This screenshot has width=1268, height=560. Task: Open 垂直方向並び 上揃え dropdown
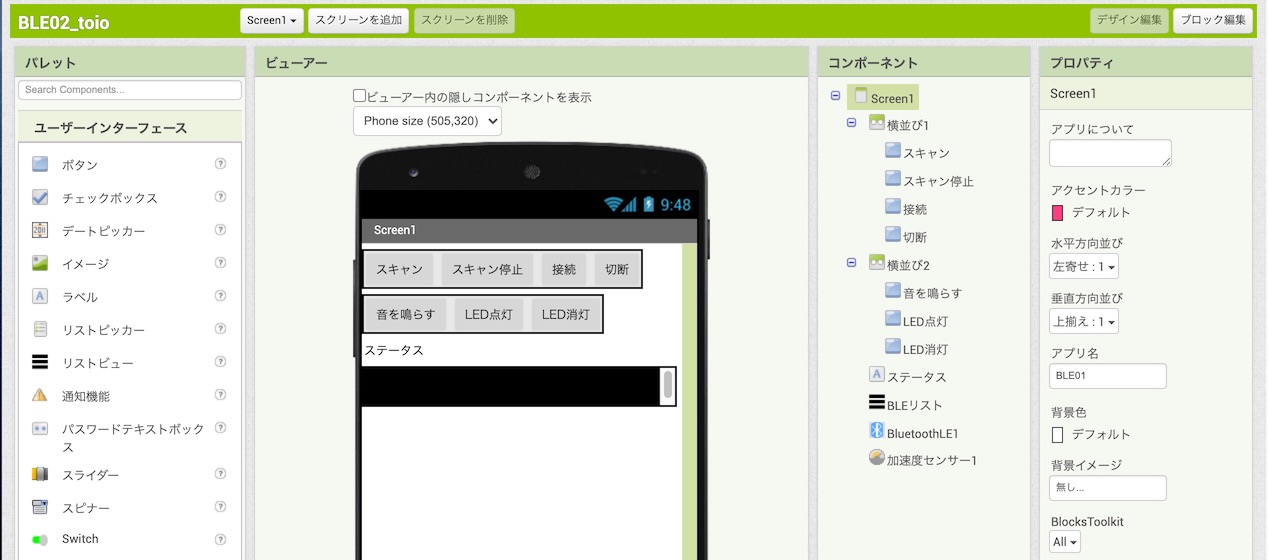click(x=1084, y=322)
